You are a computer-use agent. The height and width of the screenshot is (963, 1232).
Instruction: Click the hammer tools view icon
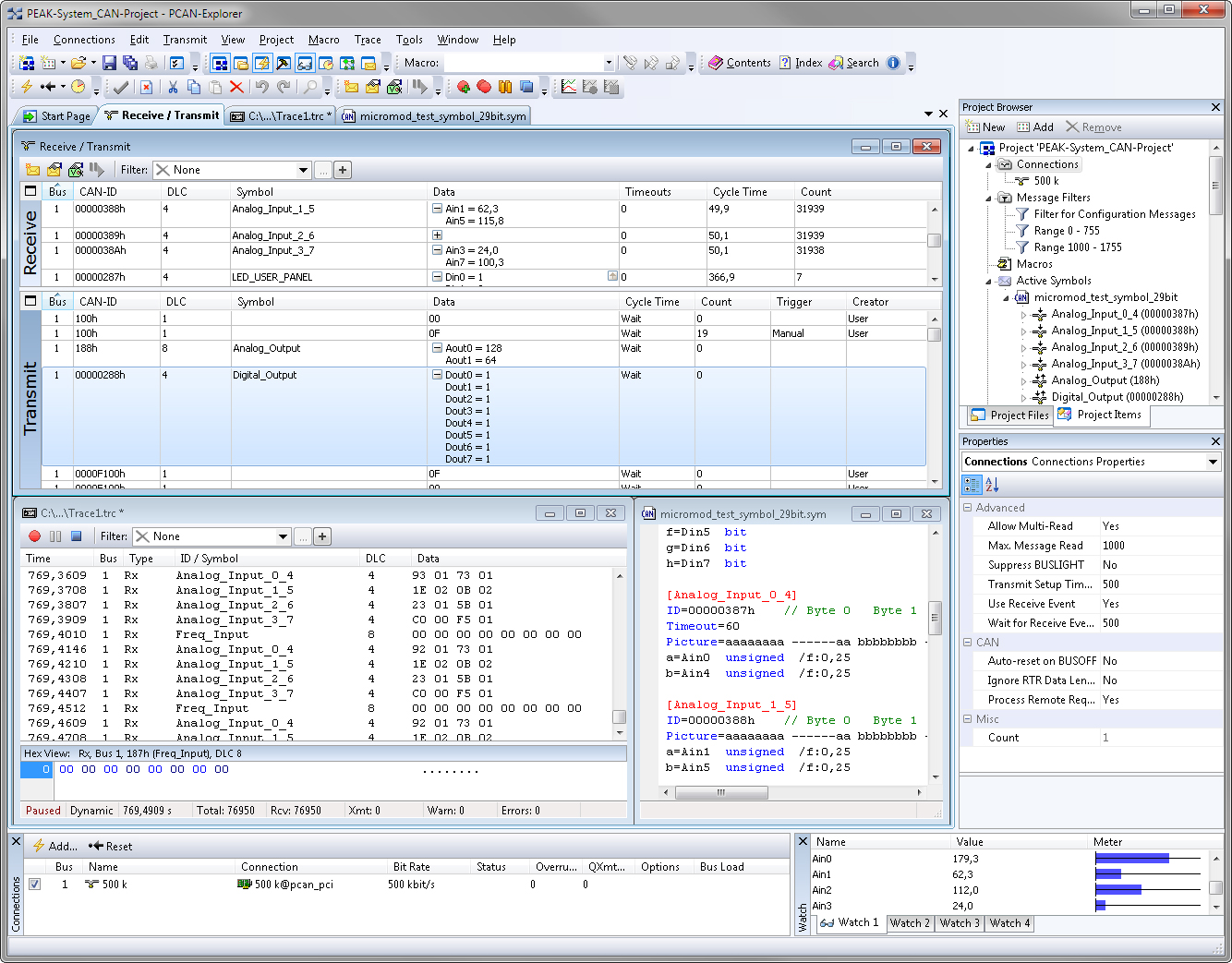coord(284,63)
